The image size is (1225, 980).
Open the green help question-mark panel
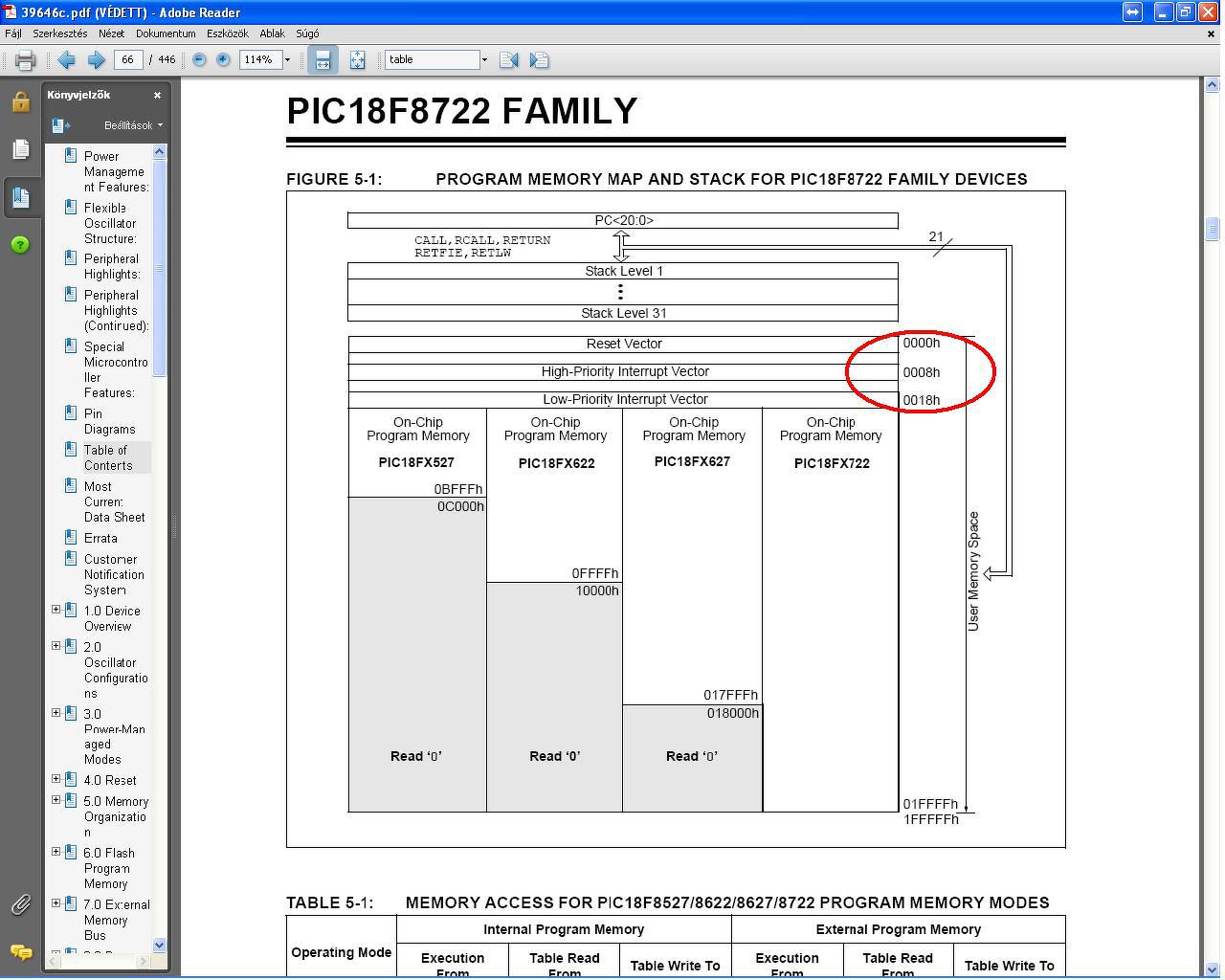point(21,245)
